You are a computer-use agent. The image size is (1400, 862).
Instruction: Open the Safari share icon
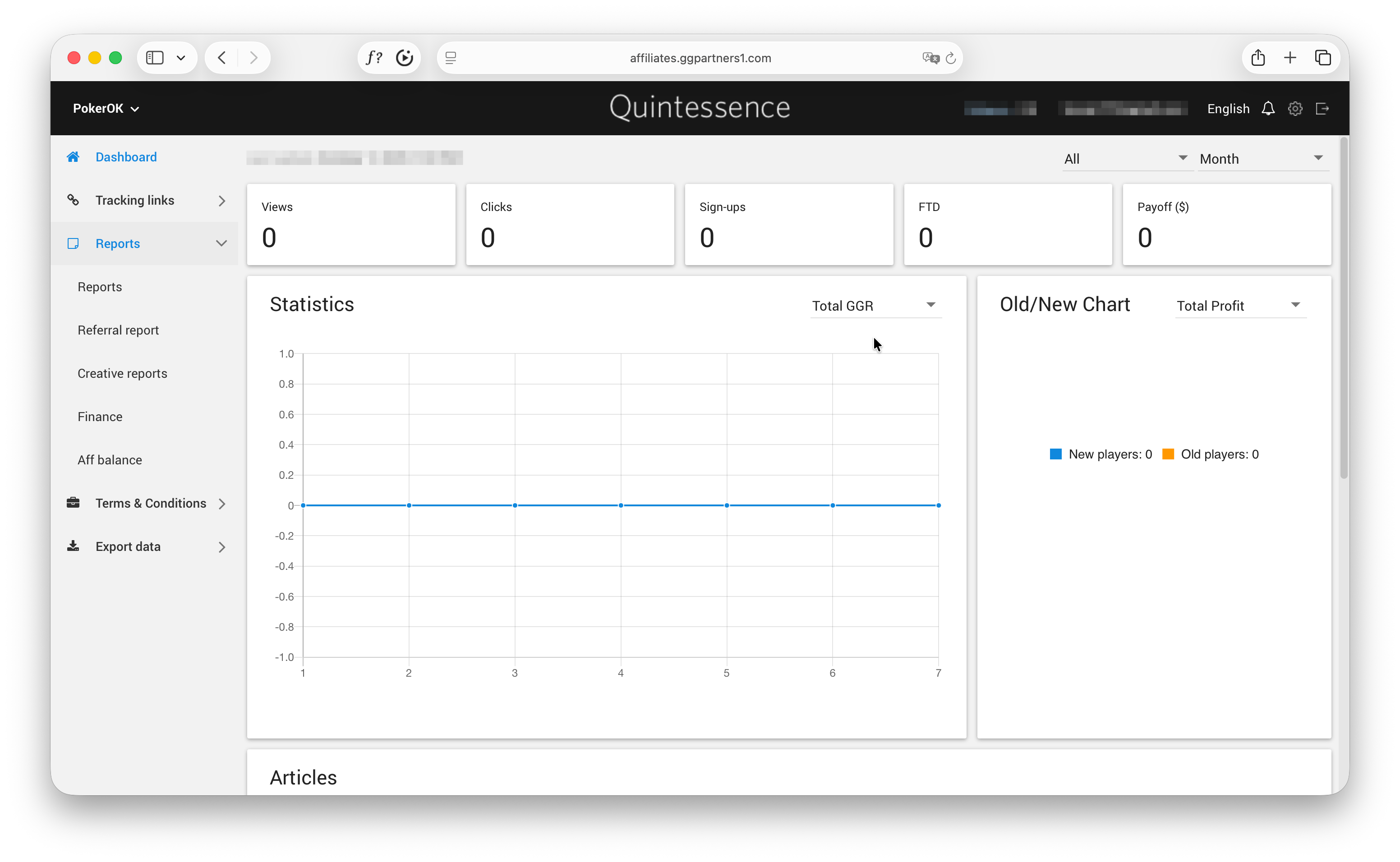(1257, 58)
